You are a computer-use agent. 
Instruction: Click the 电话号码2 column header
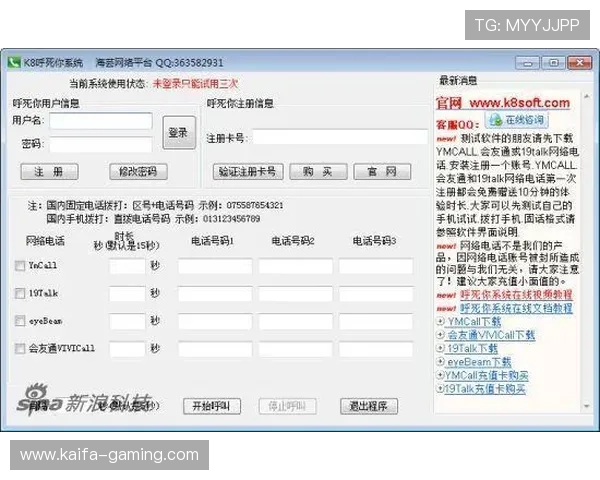coord(293,241)
